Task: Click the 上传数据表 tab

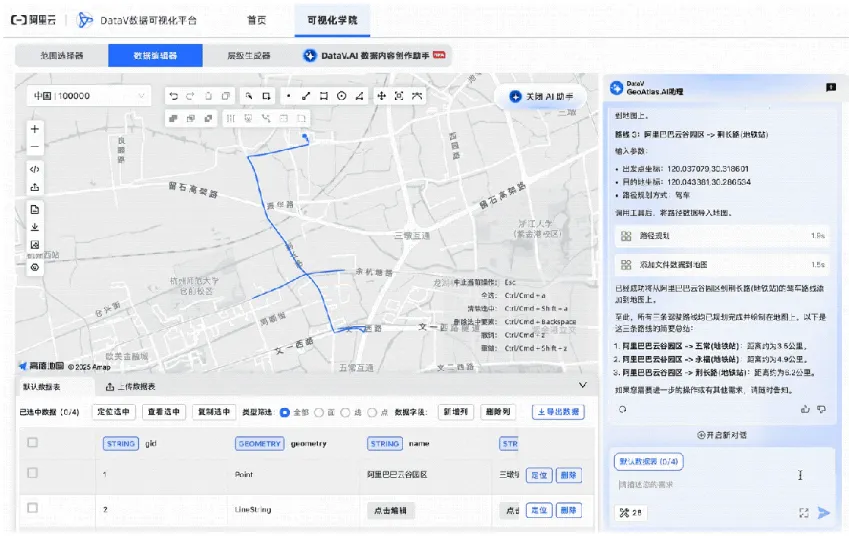Action: (x=130, y=387)
